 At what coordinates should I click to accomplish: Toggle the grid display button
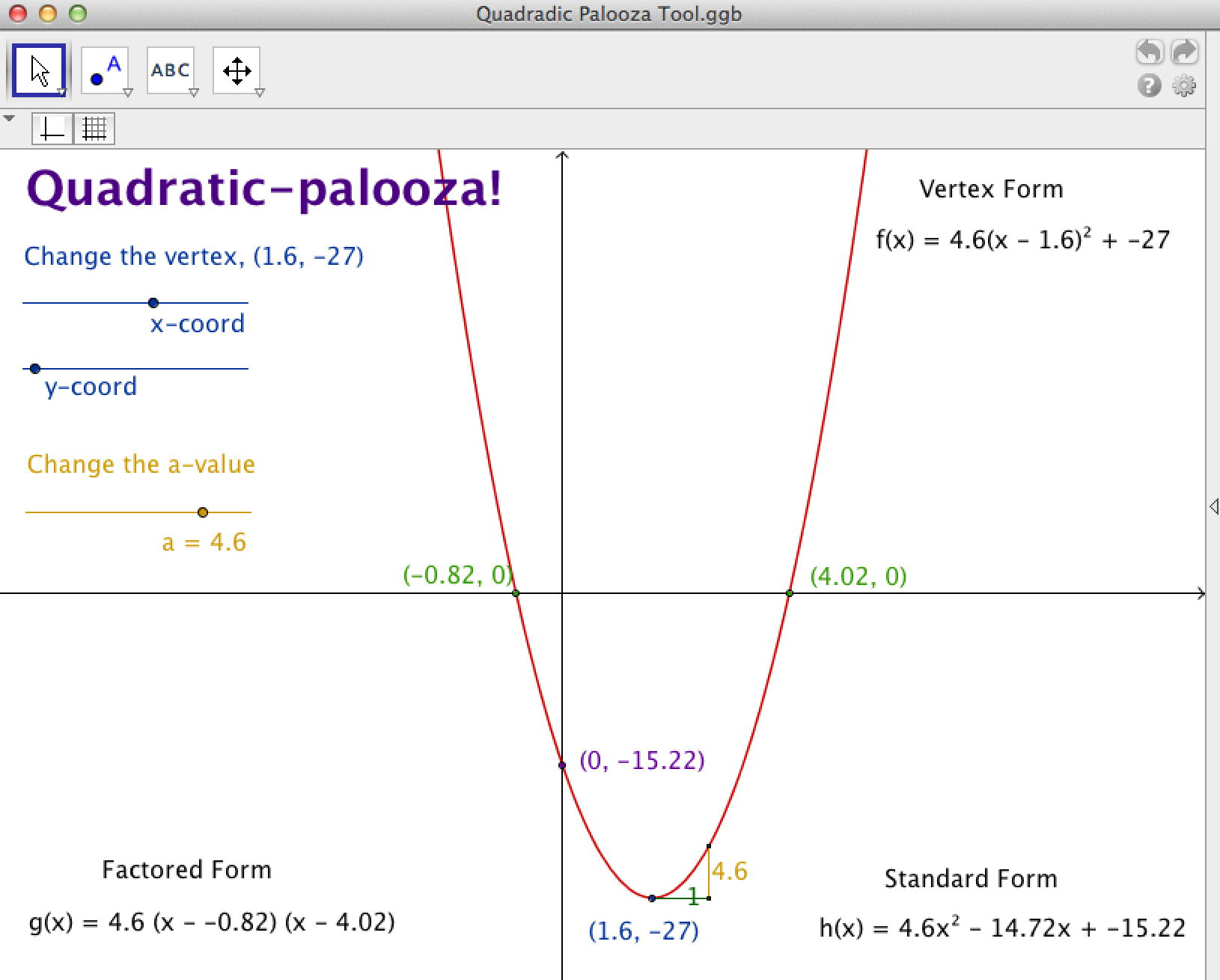94,129
